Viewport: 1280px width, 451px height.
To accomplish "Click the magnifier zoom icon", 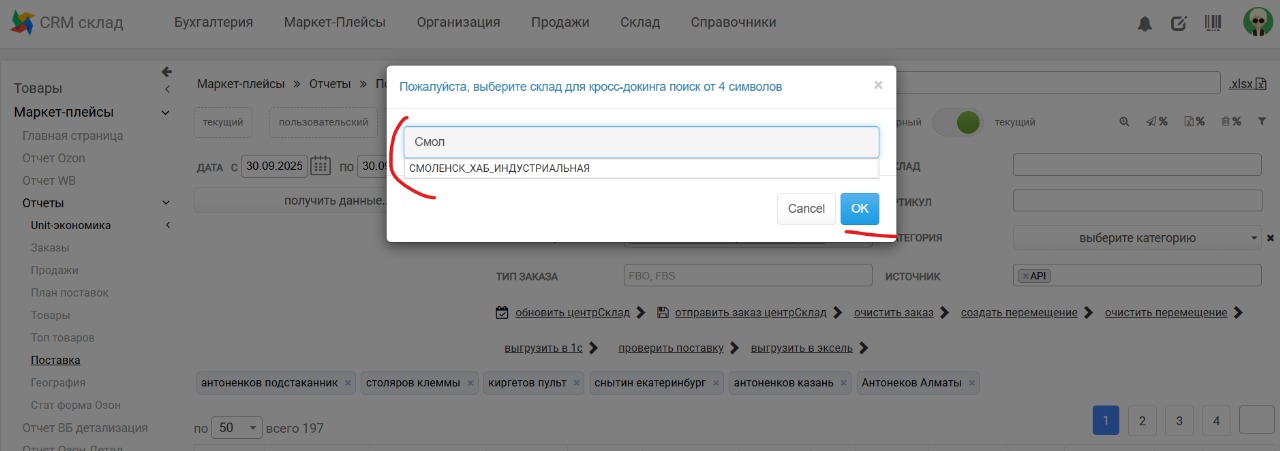I will 1124,122.
